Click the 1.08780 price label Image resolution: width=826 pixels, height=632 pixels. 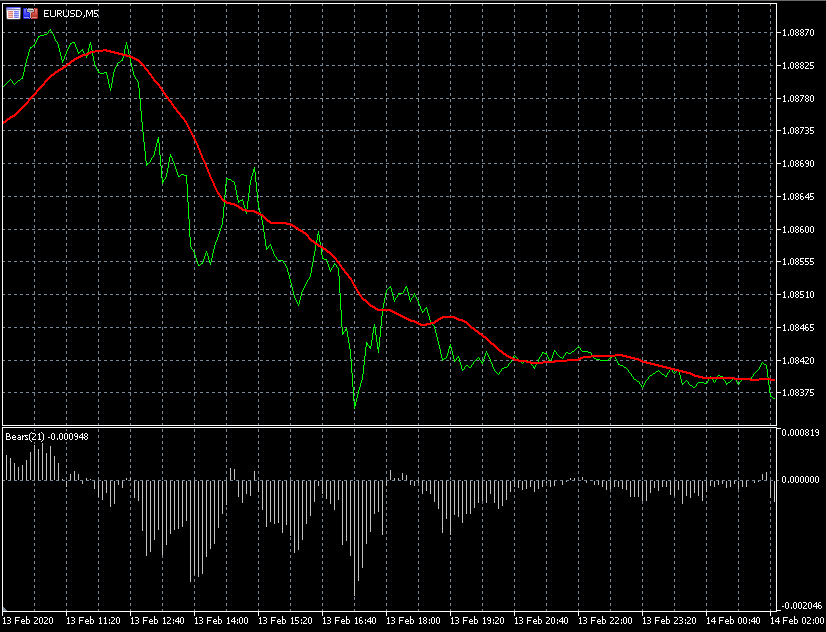tap(798, 98)
